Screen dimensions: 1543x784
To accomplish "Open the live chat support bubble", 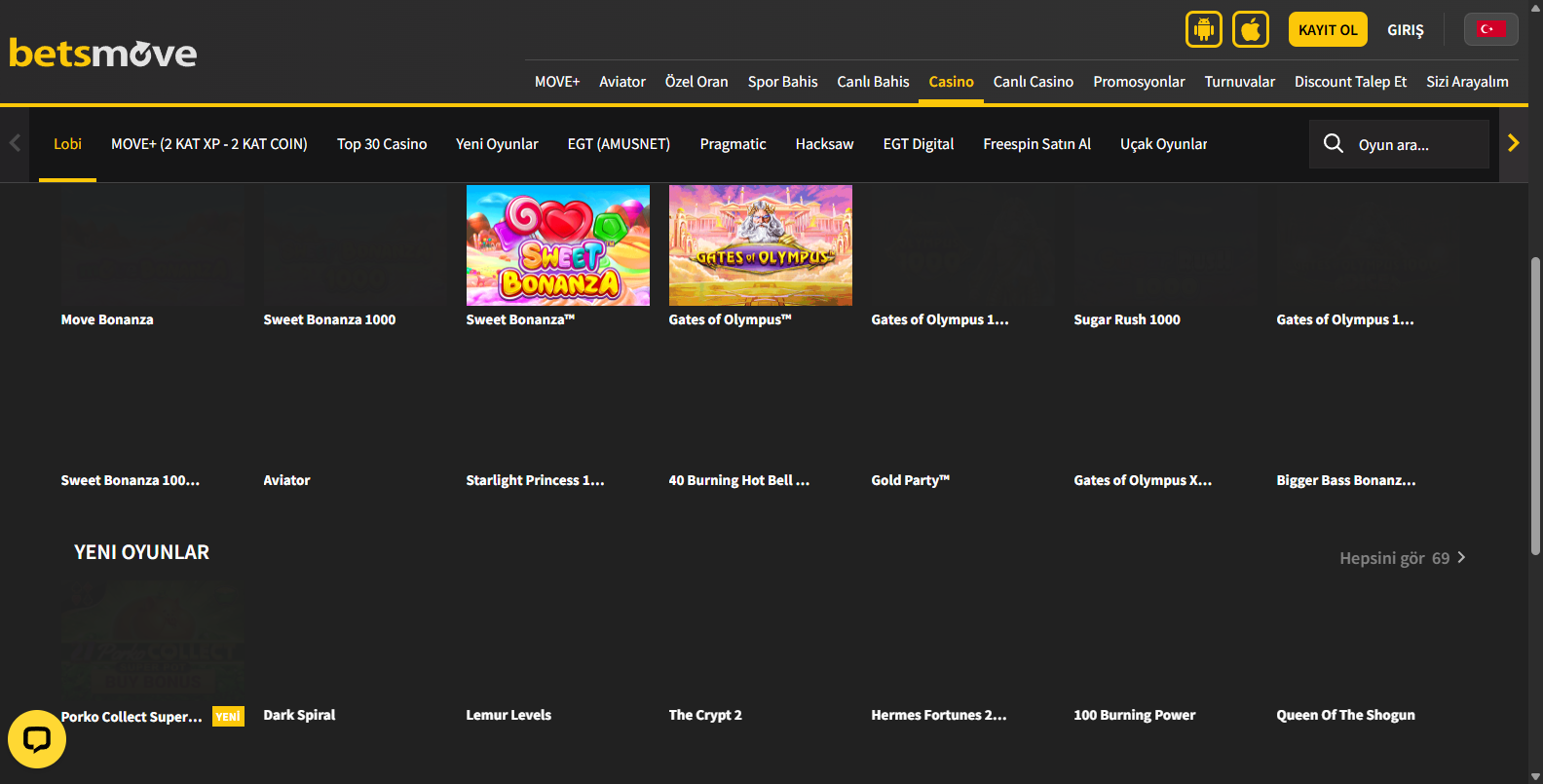I will click(37, 739).
